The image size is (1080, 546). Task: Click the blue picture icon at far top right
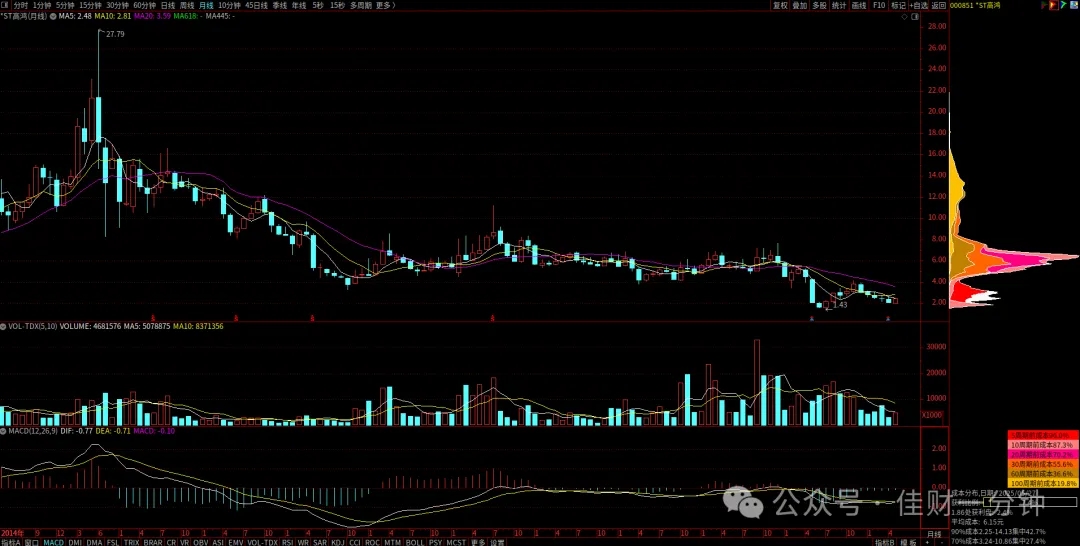[1074, 6]
